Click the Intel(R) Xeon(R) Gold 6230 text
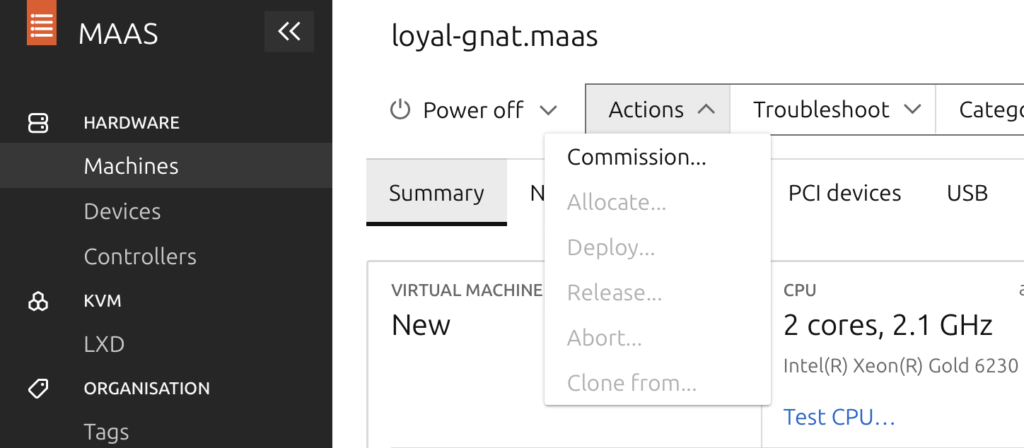This screenshot has width=1024, height=448. [901, 366]
